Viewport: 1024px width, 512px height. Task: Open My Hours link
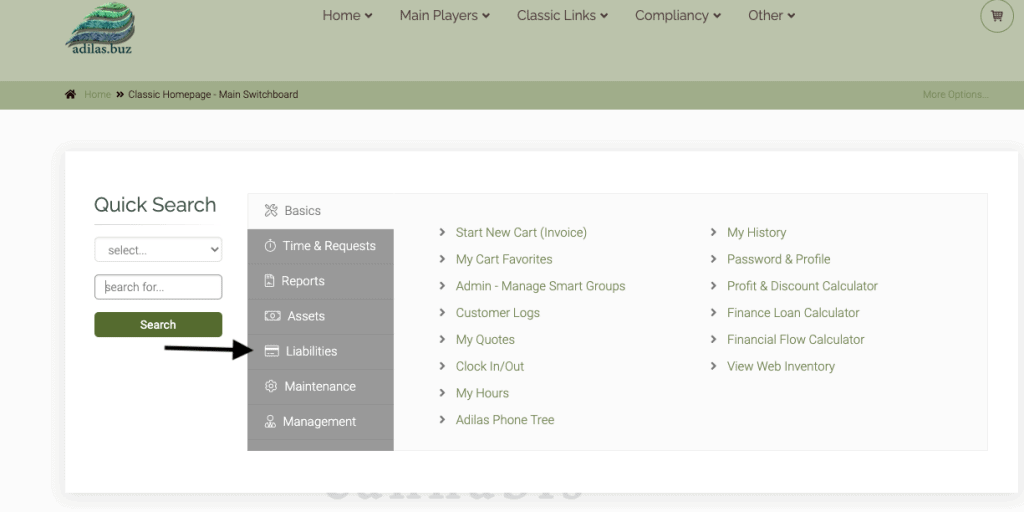[x=482, y=392]
